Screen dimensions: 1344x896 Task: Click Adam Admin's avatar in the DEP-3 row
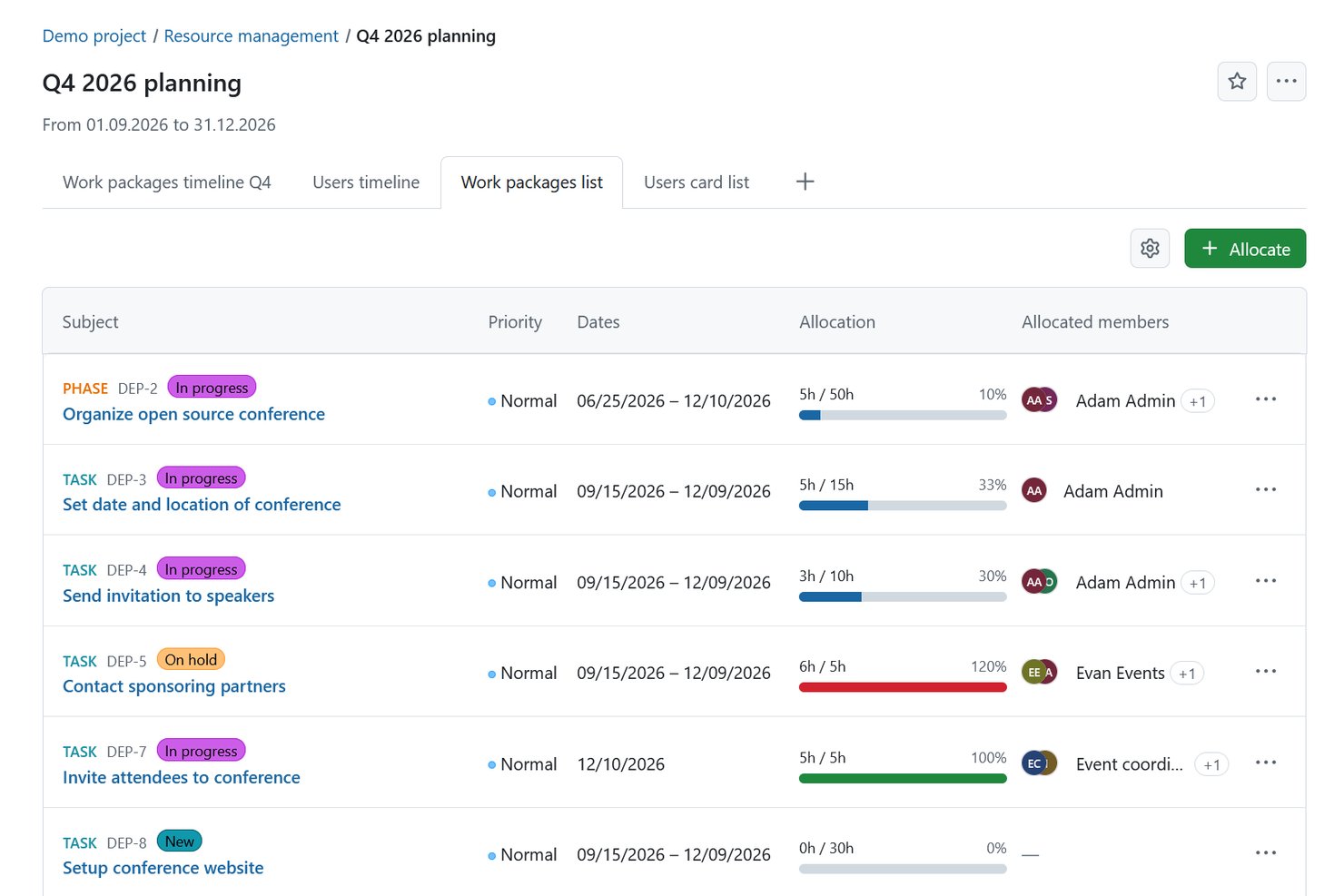pyautogui.click(x=1034, y=491)
